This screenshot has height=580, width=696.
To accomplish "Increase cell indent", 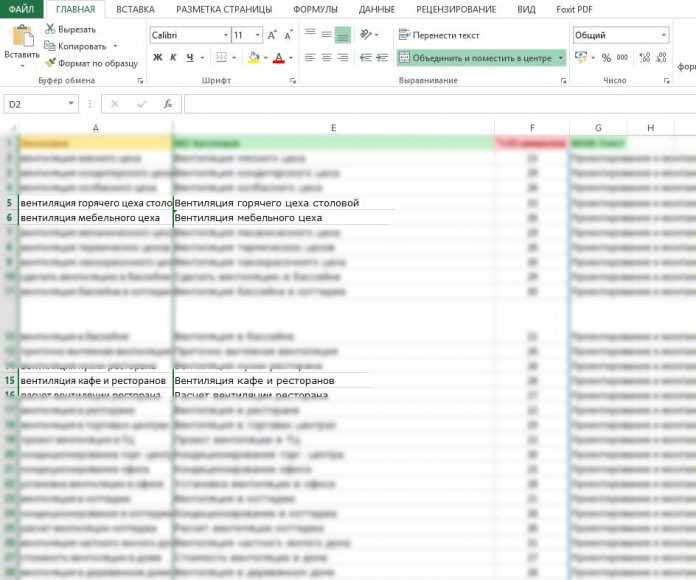I will 382,58.
